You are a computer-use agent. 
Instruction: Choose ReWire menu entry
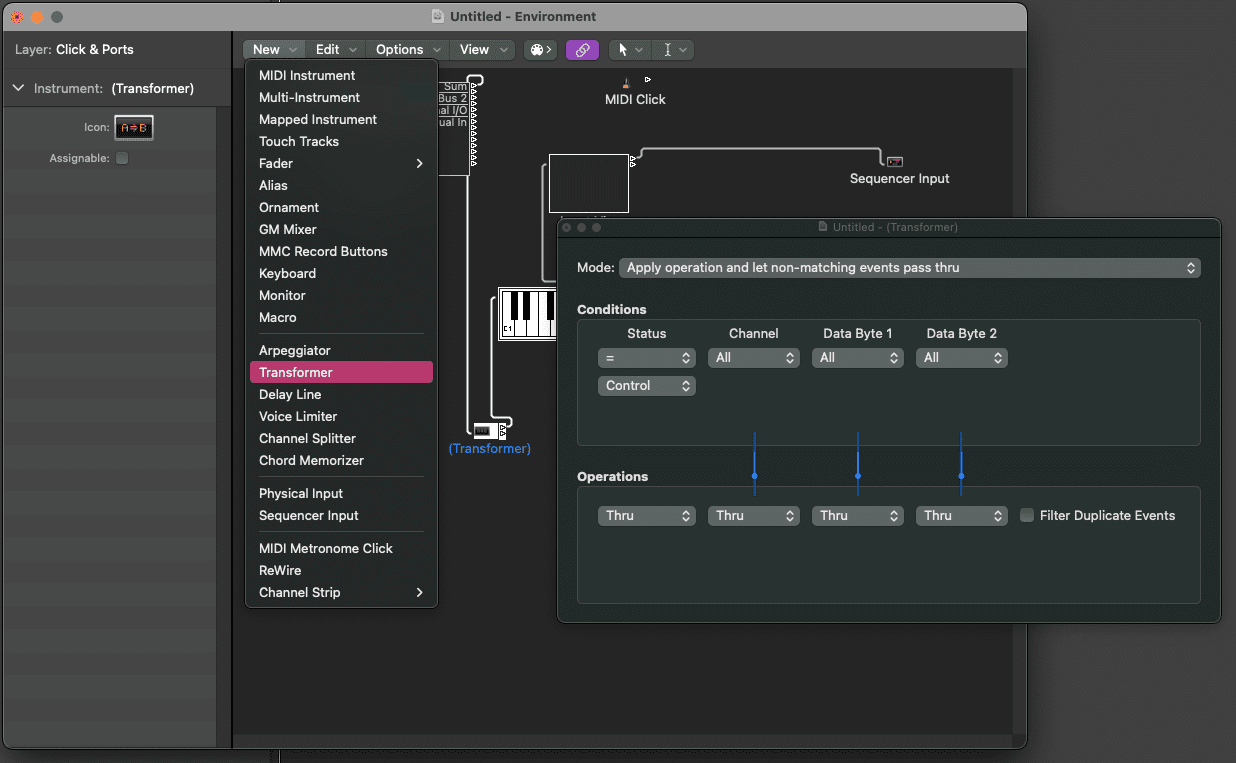coord(341,570)
